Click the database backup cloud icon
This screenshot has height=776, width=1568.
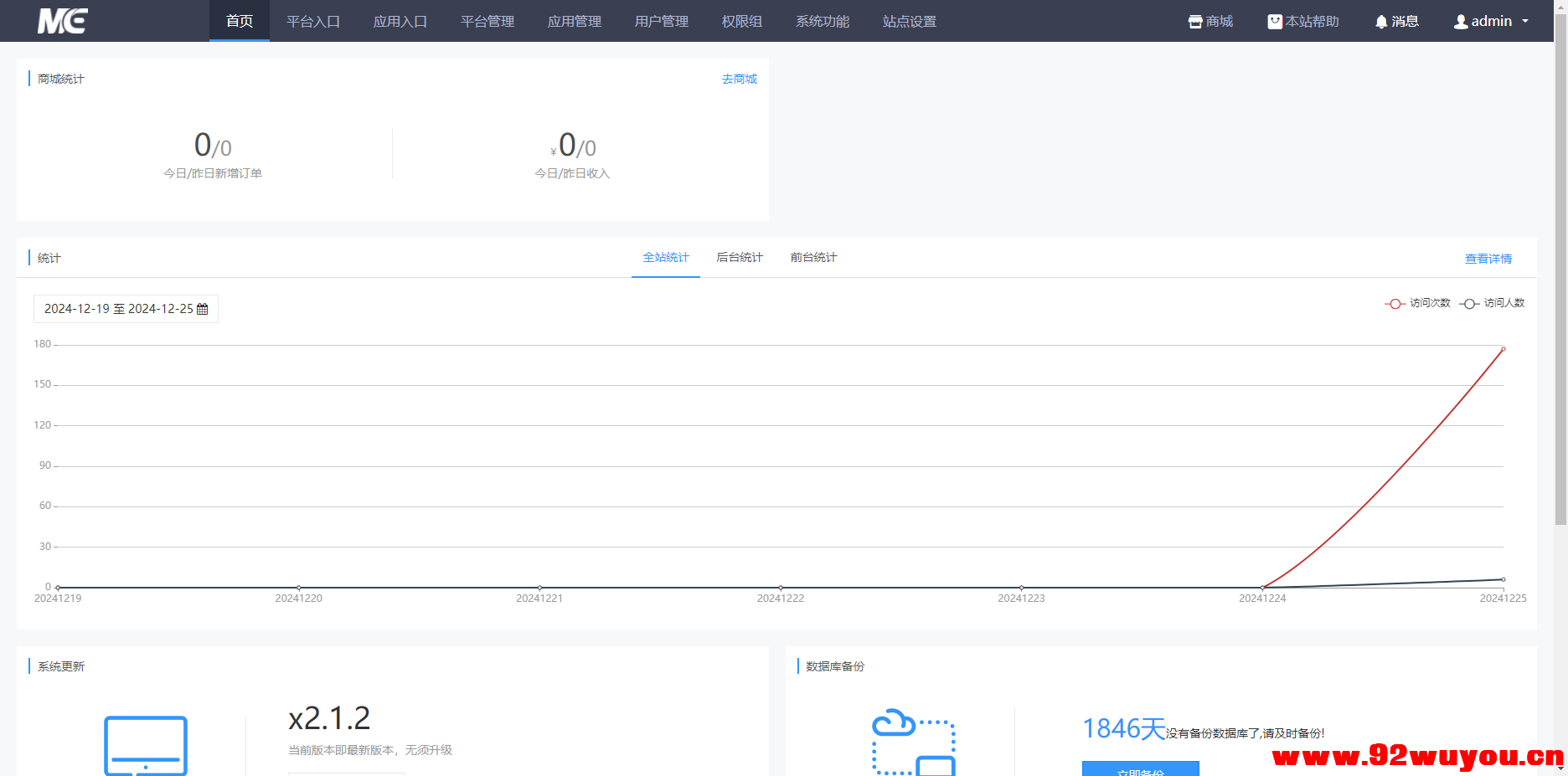(913, 742)
